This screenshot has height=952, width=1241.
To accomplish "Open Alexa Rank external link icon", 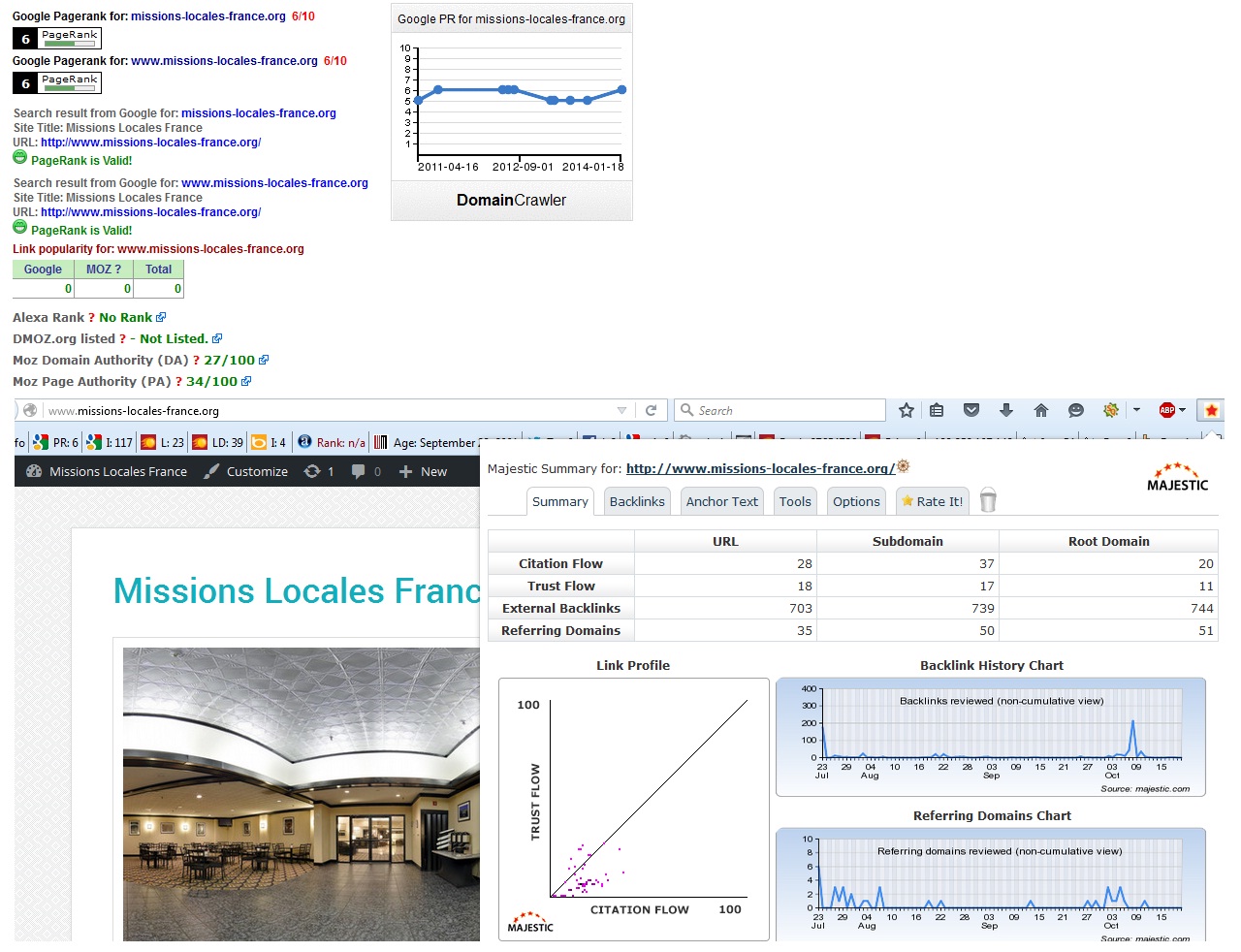I will [x=161, y=317].
